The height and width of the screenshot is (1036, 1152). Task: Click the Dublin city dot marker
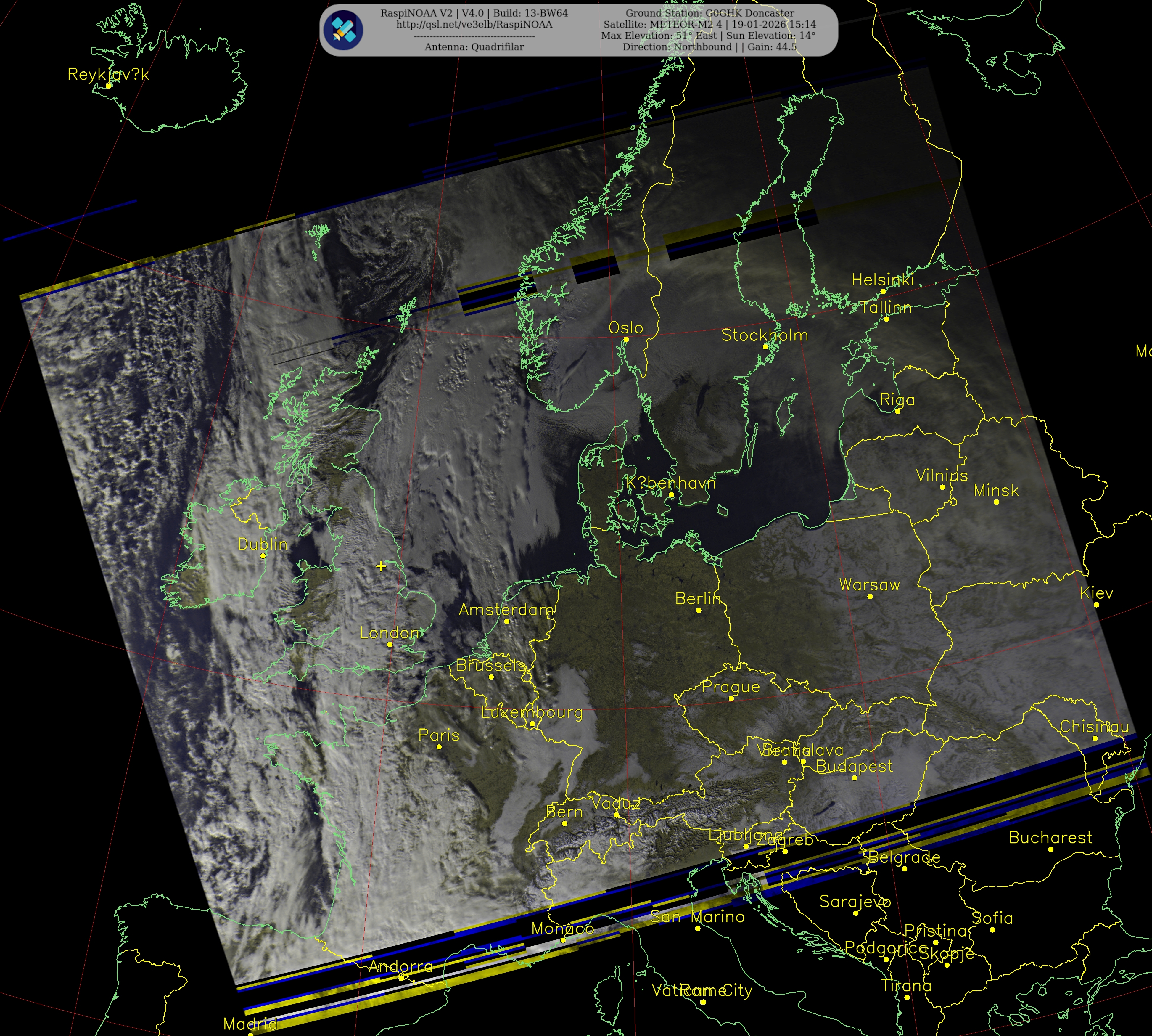(x=263, y=555)
